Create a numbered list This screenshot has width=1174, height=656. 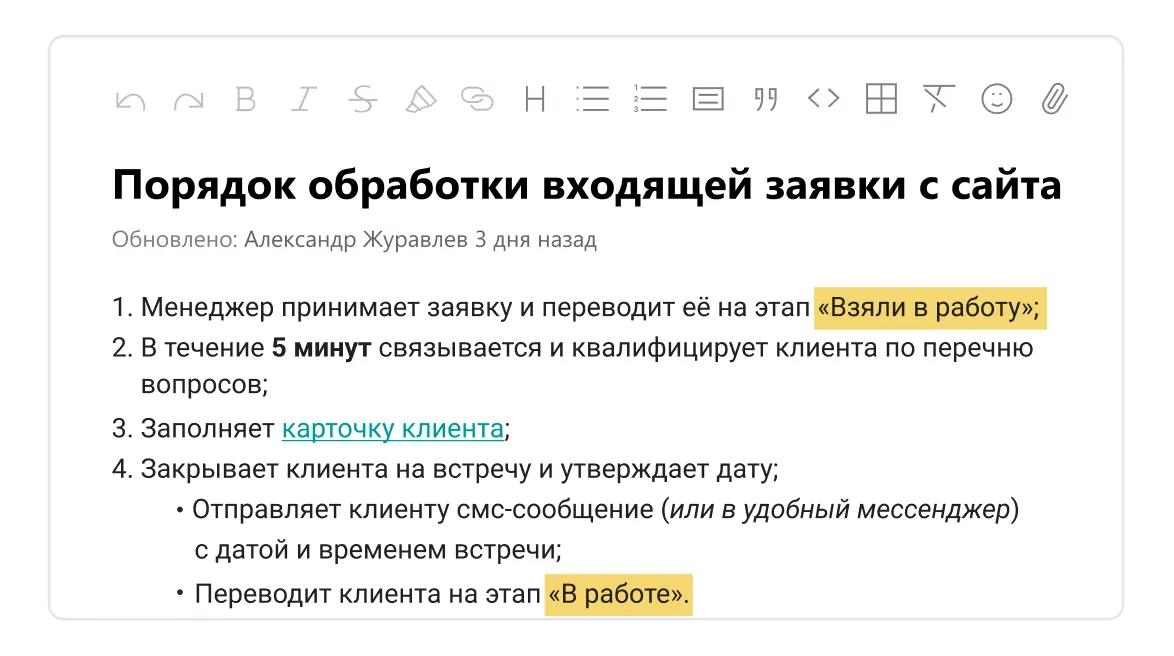click(650, 100)
